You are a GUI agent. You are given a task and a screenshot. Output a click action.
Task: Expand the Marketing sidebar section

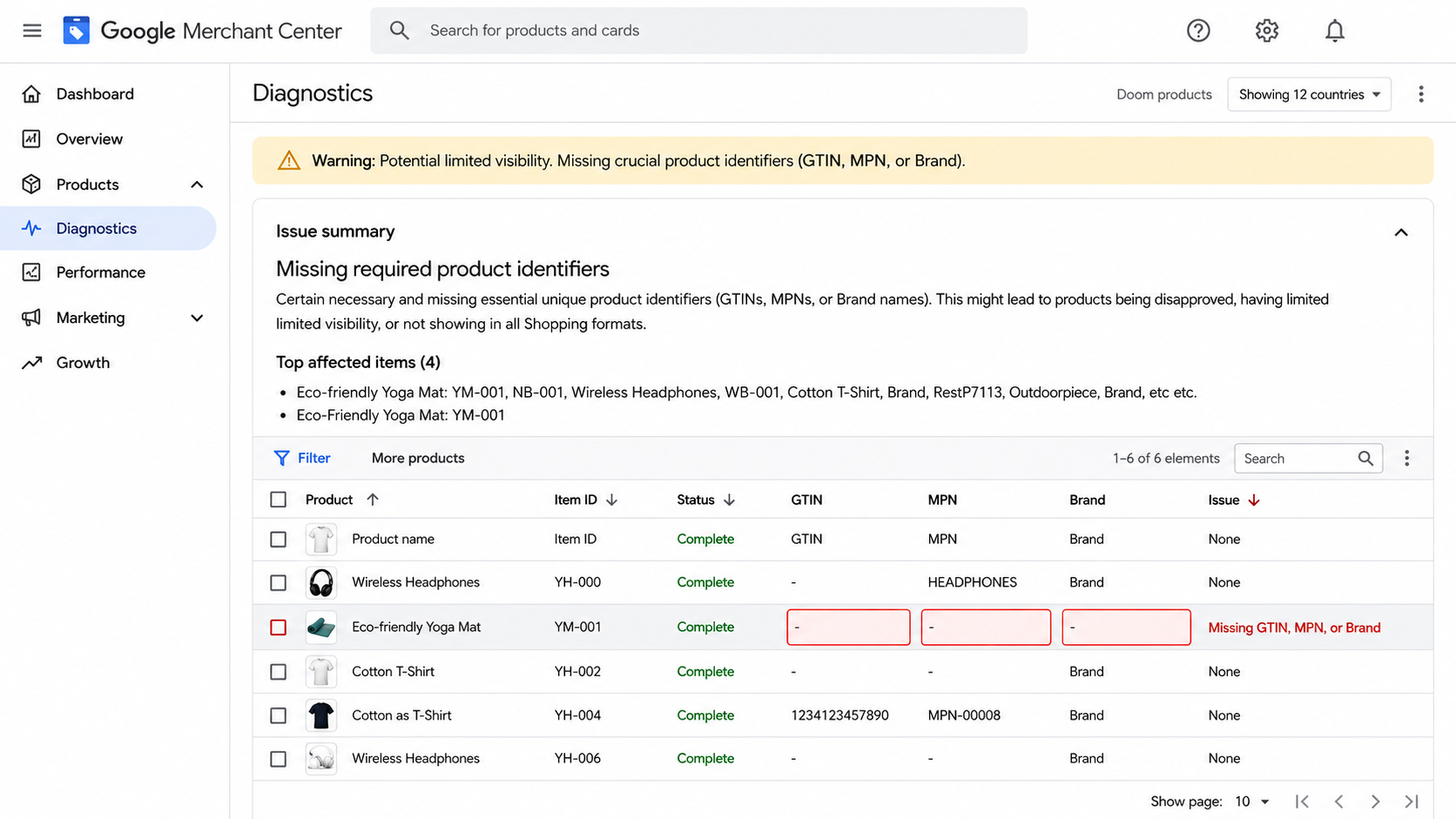click(197, 318)
